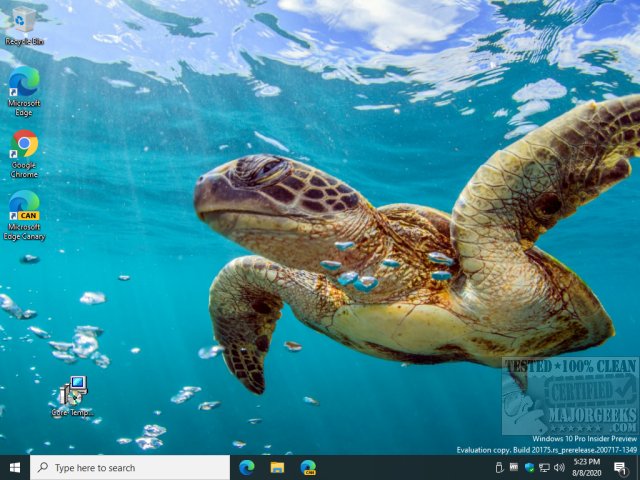Open the Windows Security shield tray icon
Viewport: 640px width, 480px height.
[529, 467]
